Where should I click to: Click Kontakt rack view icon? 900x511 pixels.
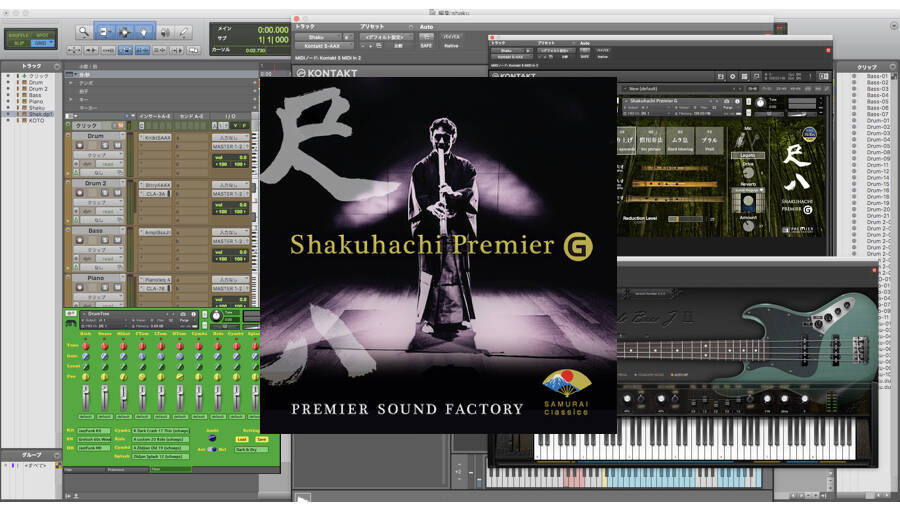pyautogui.click(x=744, y=76)
